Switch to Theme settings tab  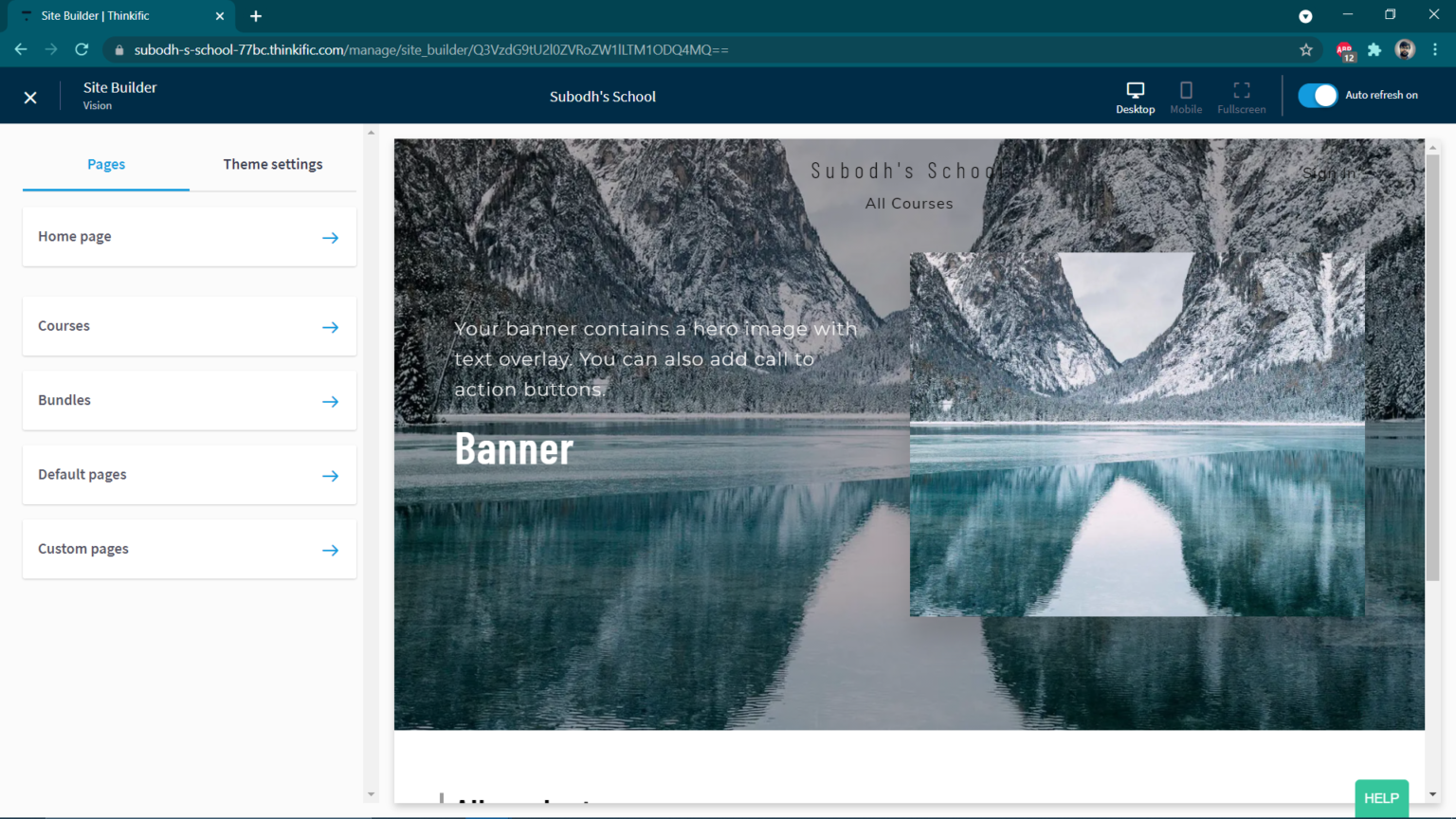[273, 164]
